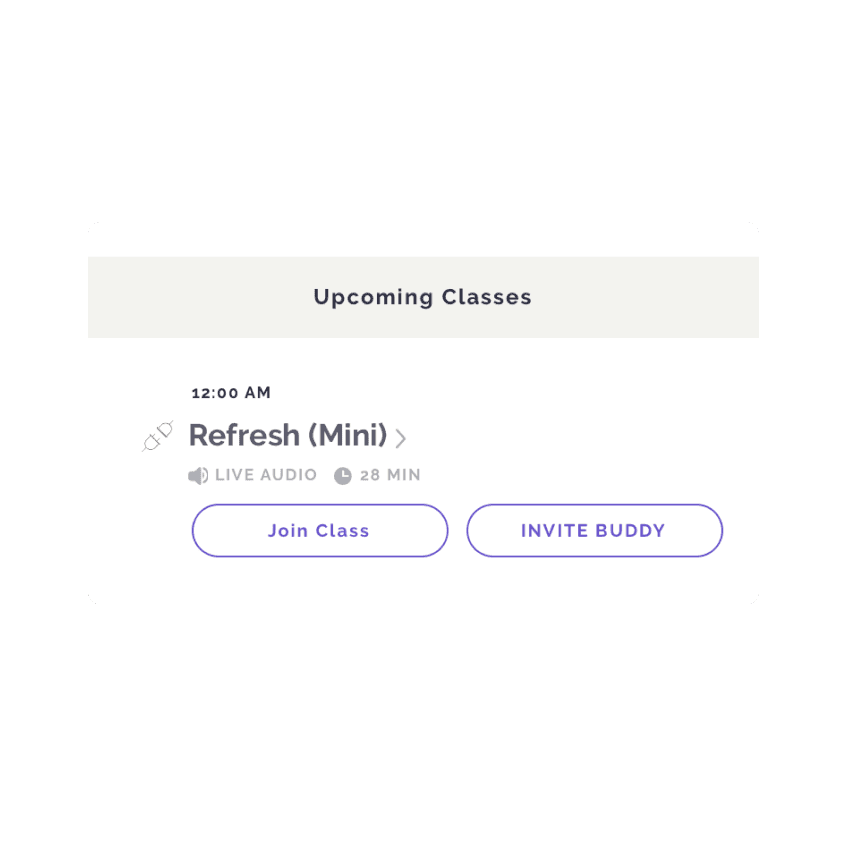Click the plug icon beside Refresh (Mini)
Viewport: 846px width, 846px height.
pos(157,434)
